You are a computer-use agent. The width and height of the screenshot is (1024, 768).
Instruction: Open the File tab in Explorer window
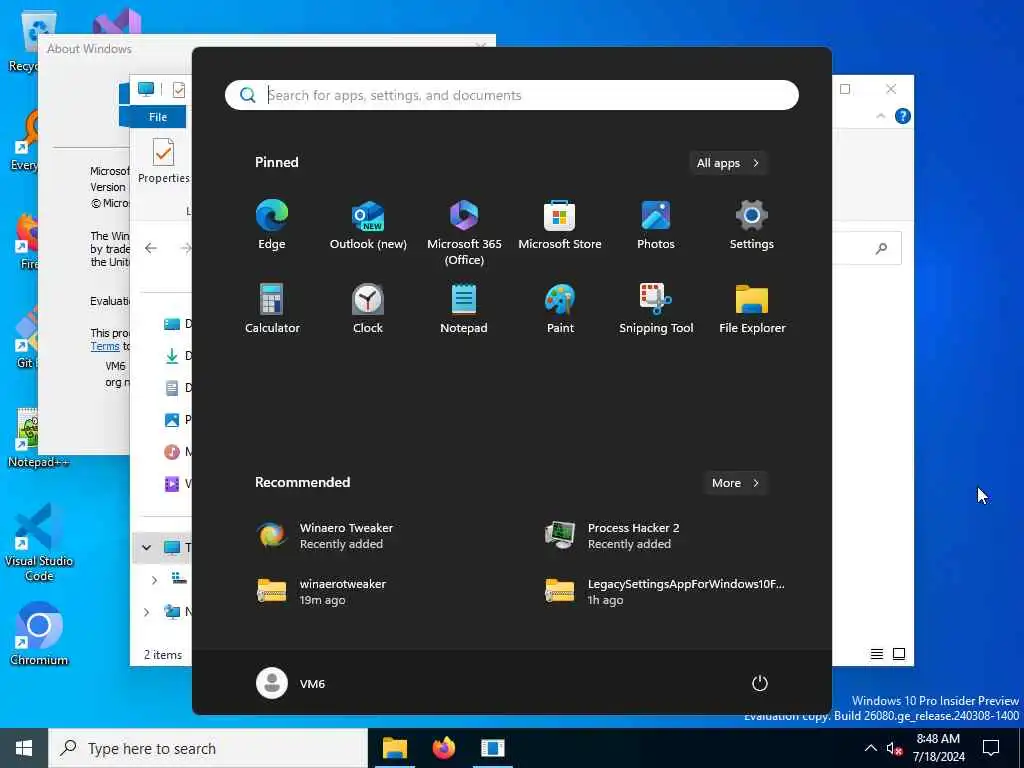157,117
